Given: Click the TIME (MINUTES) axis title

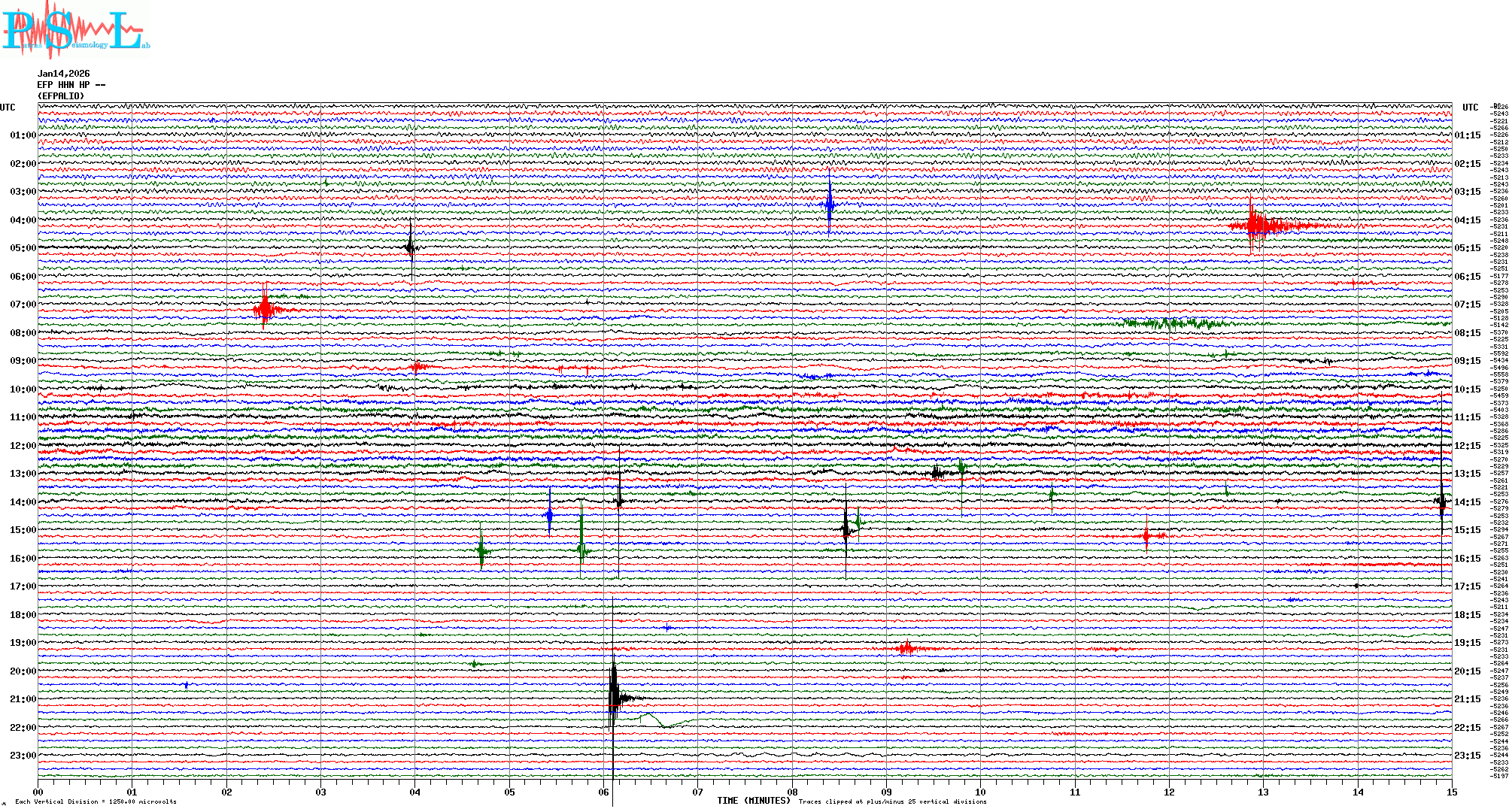Looking at the screenshot, I should tap(754, 801).
